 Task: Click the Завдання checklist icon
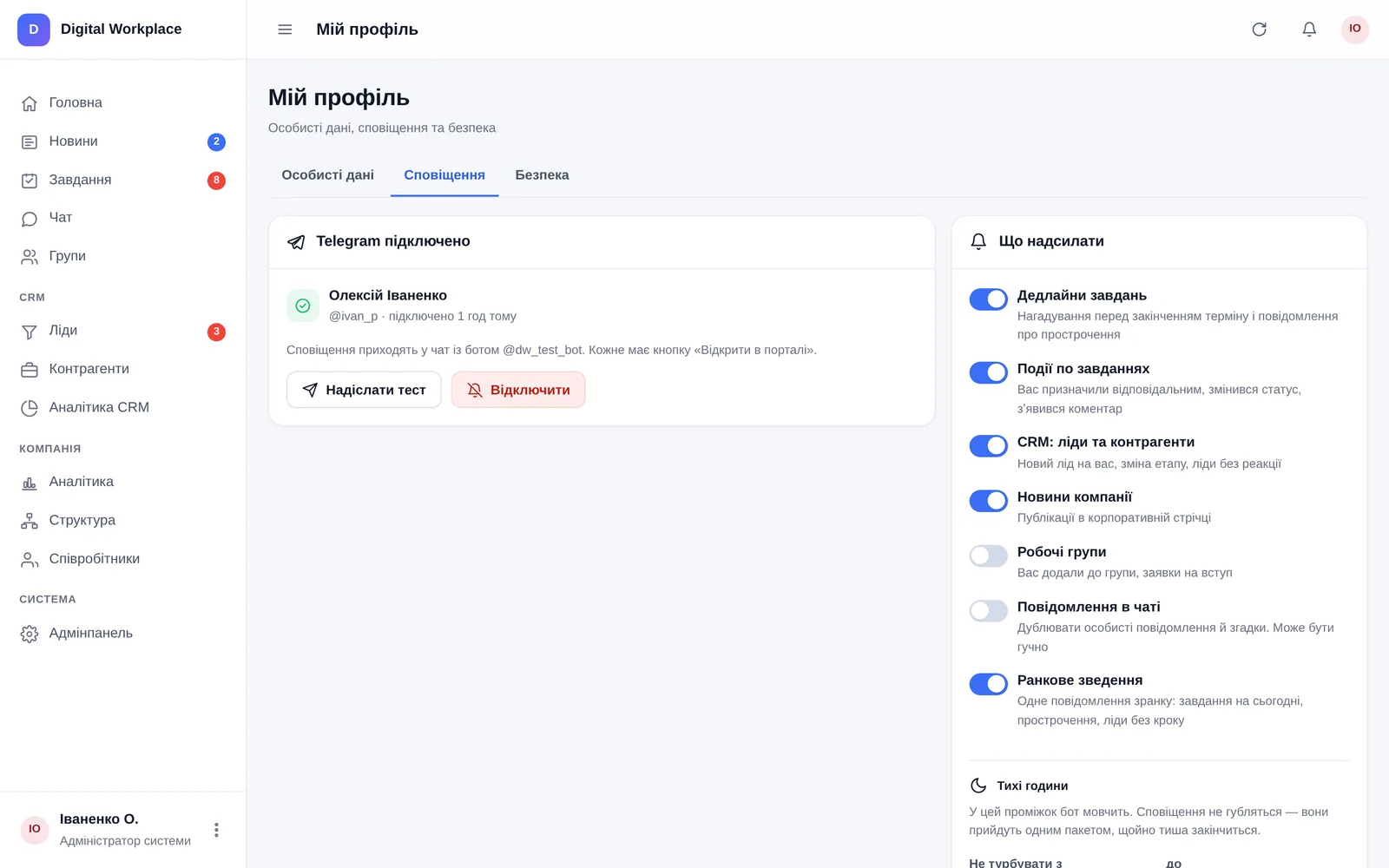(30, 181)
